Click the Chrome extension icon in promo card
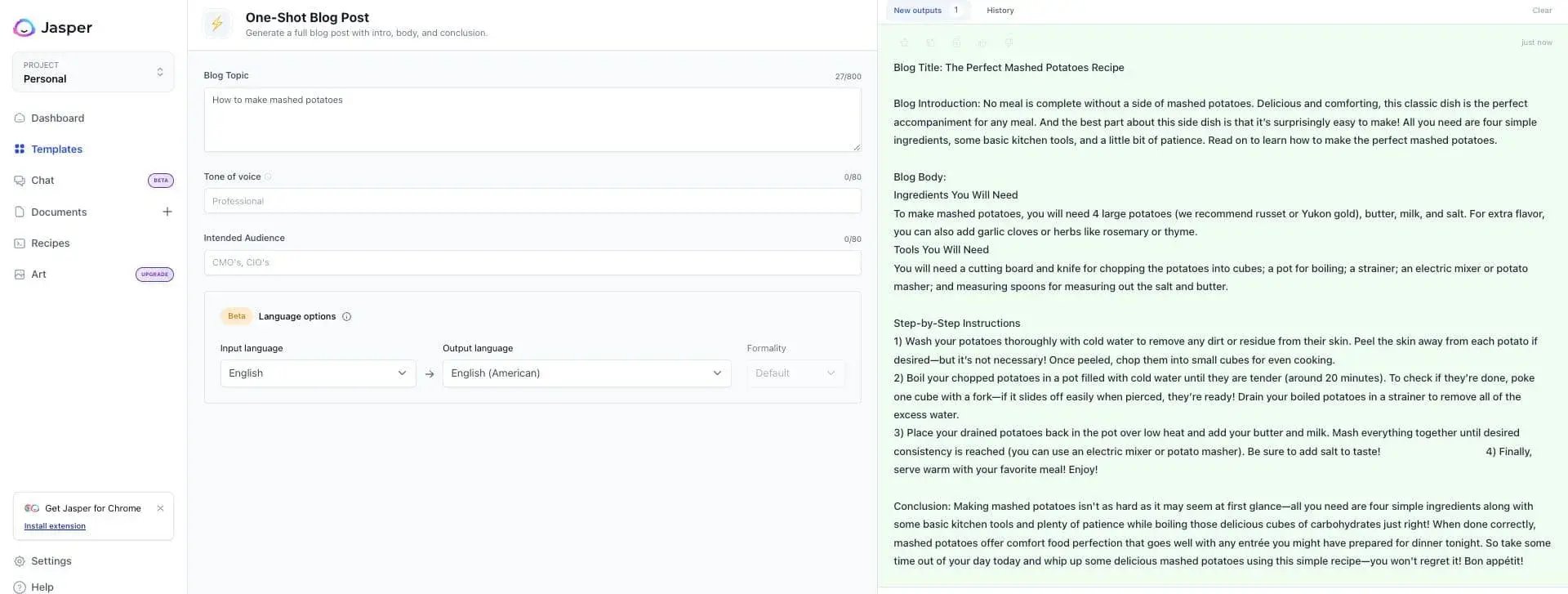Image resolution: width=1568 pixels, height=594 pixels. coord(32,508)
